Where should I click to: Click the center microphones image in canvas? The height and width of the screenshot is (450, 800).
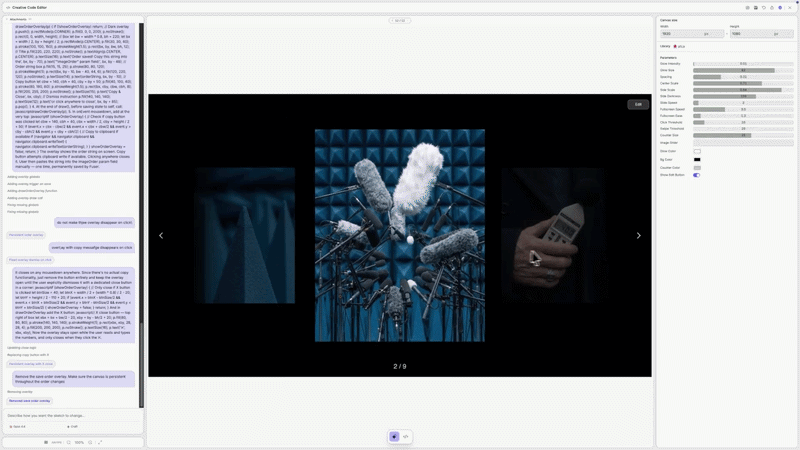point(399,235)
